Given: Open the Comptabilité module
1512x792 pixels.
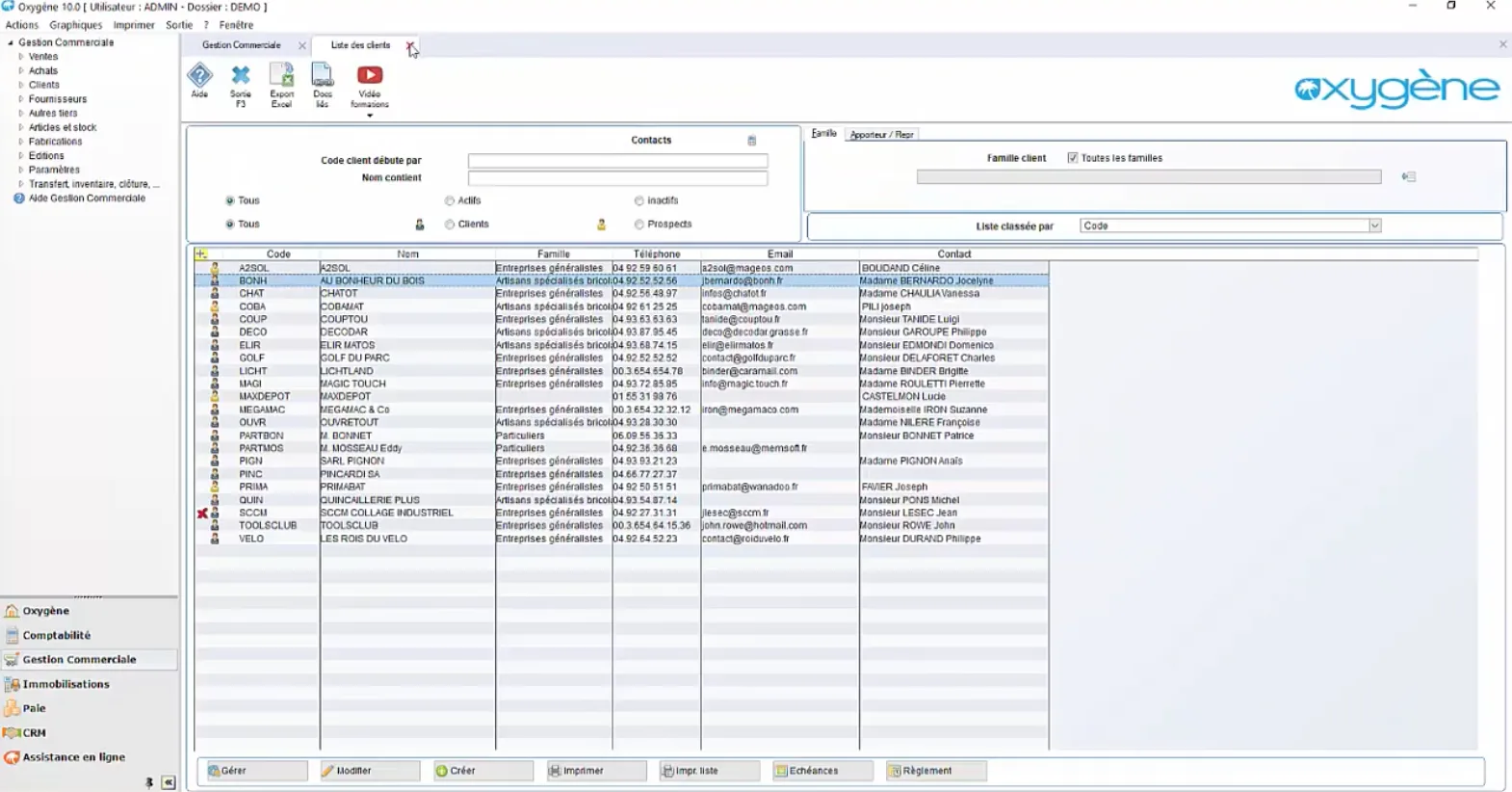Looking at the screenshot, I should tap(56, 636).
